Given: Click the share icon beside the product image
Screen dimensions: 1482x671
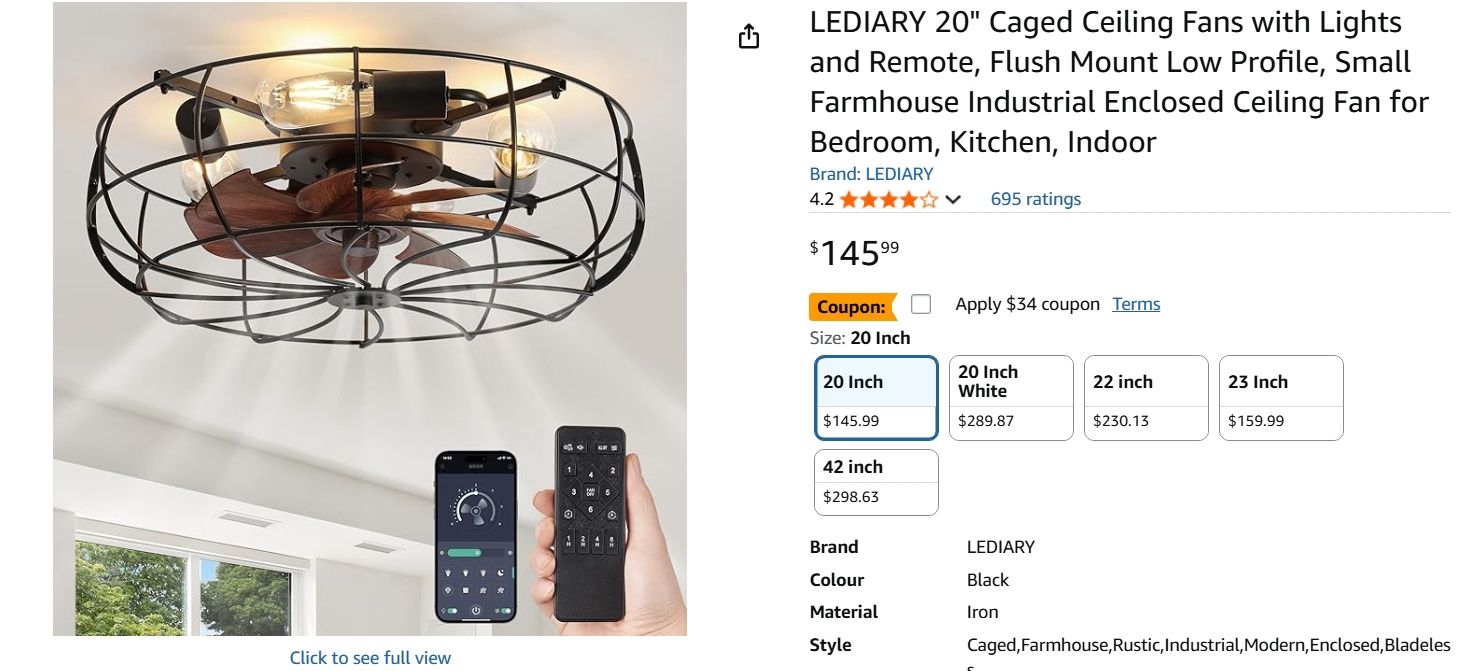Looking at the screenshot, I should click(749, 38).
